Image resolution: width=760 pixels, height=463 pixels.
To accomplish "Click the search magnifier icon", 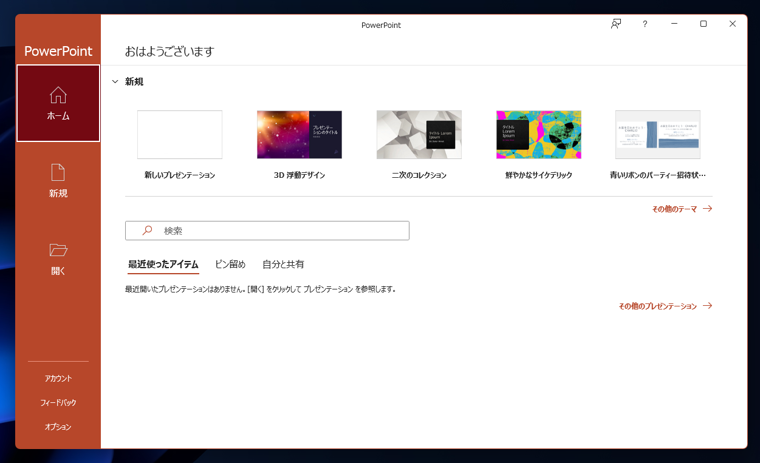I will point(147,230).
